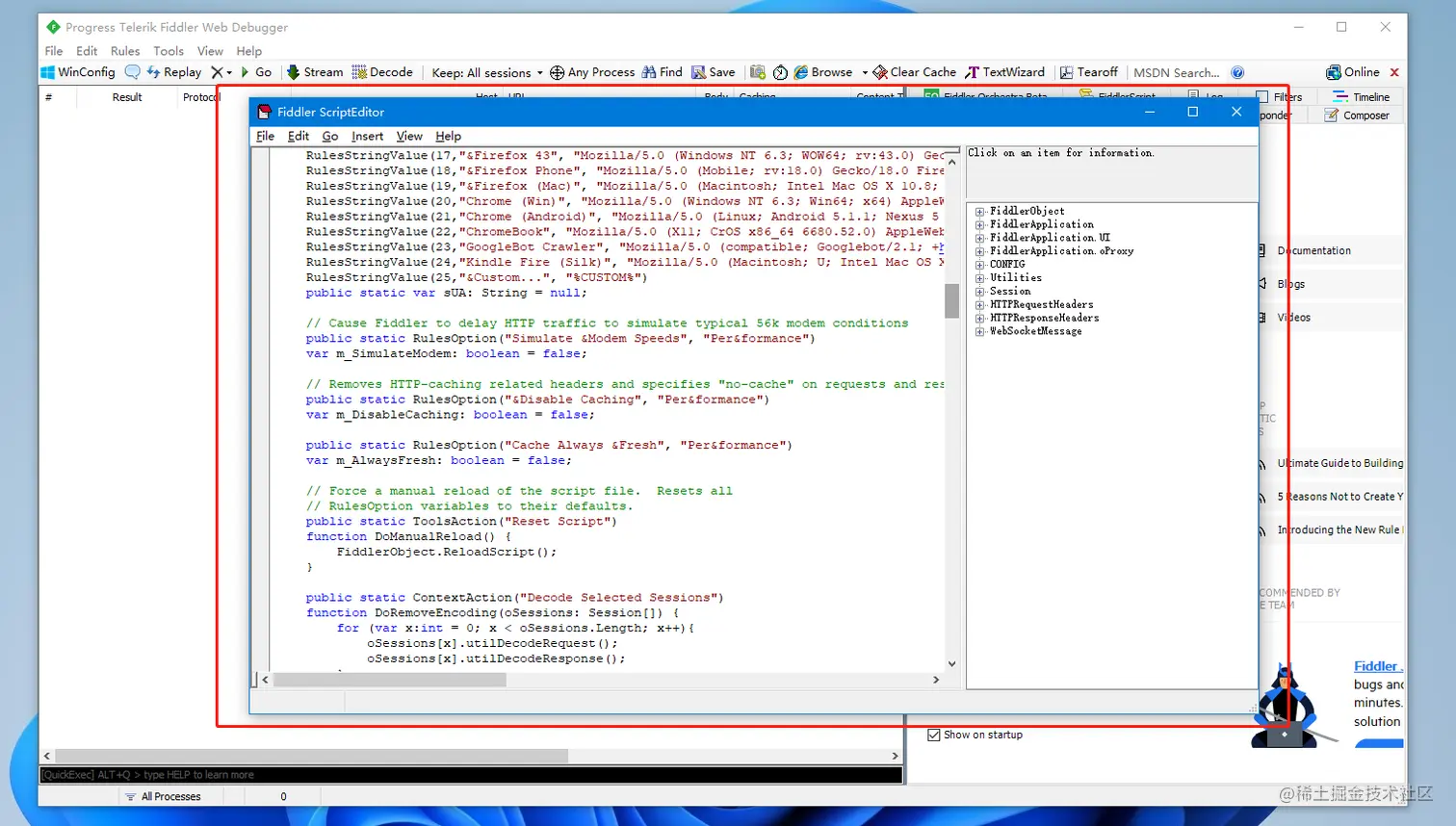Select HTTPResponseHeaders in the class tree

tap(1045, 318)
